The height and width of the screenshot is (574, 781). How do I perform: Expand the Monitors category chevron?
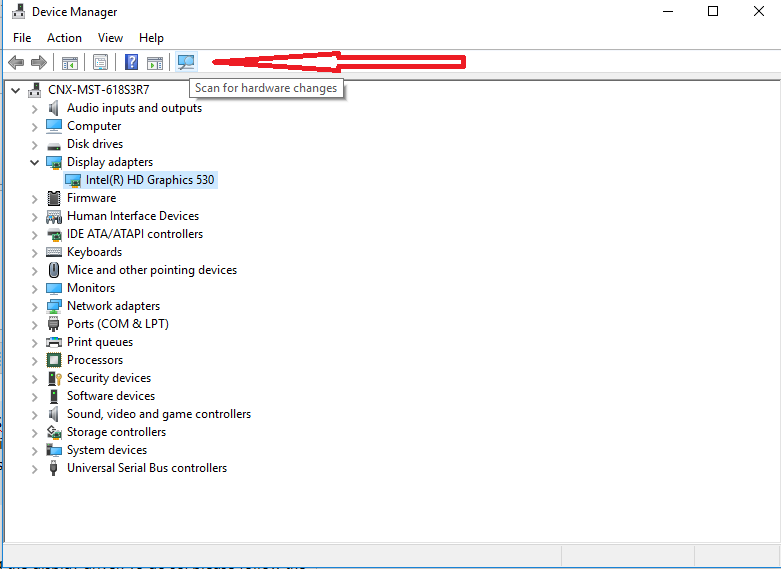pos(34,289)
